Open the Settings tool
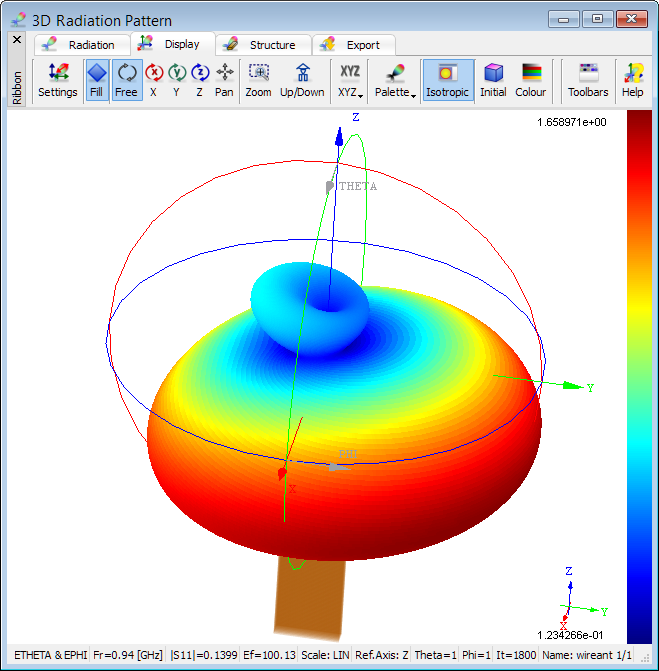 click(x=58, y=81)
